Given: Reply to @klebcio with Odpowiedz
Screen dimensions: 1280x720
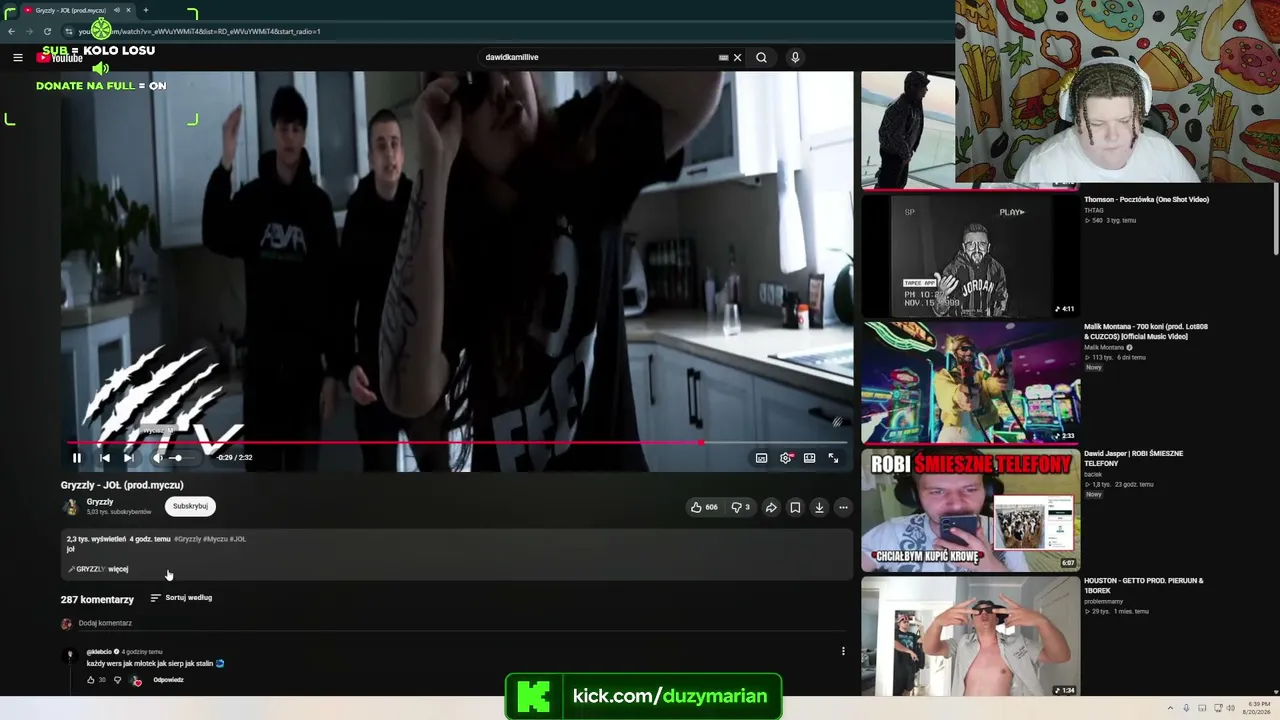Looking at the screenshot, I should [x=168, y=680].
